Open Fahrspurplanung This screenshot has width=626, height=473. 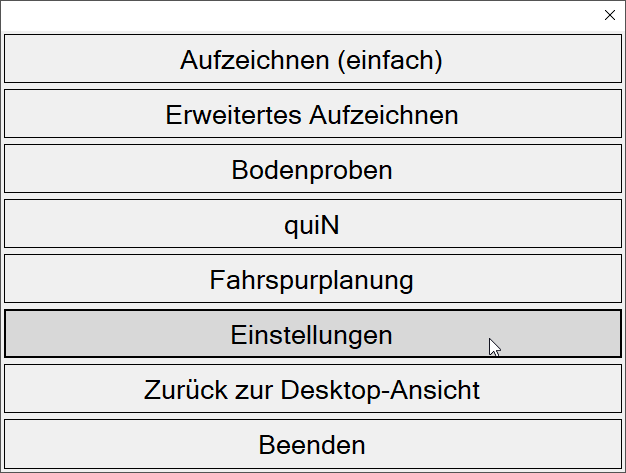point(312,280)
